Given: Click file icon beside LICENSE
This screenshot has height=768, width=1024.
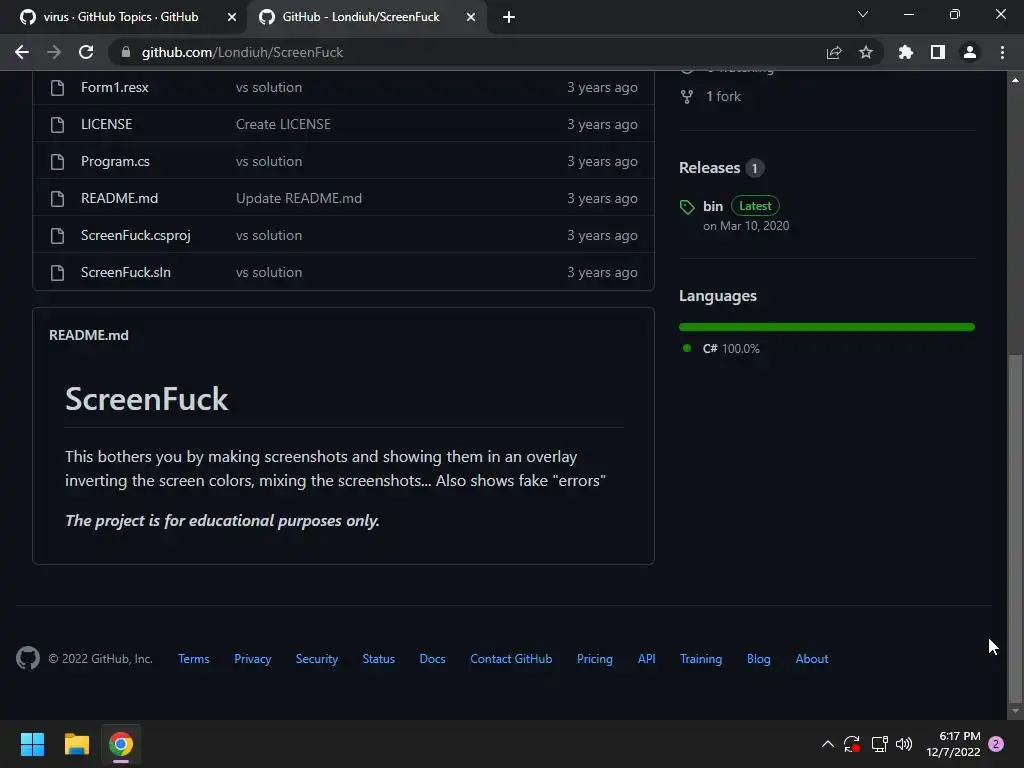Looking at the screenshot, I should (57, 124).
